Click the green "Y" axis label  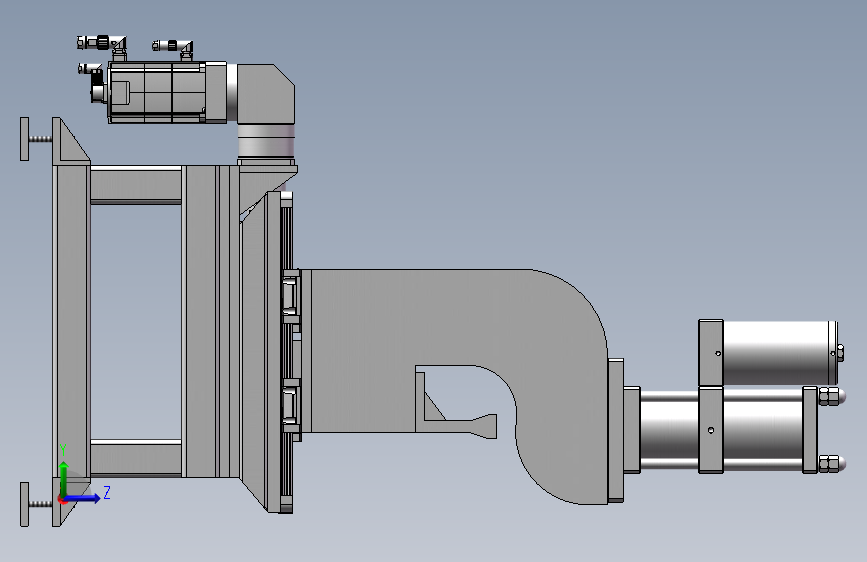[63, 450]
